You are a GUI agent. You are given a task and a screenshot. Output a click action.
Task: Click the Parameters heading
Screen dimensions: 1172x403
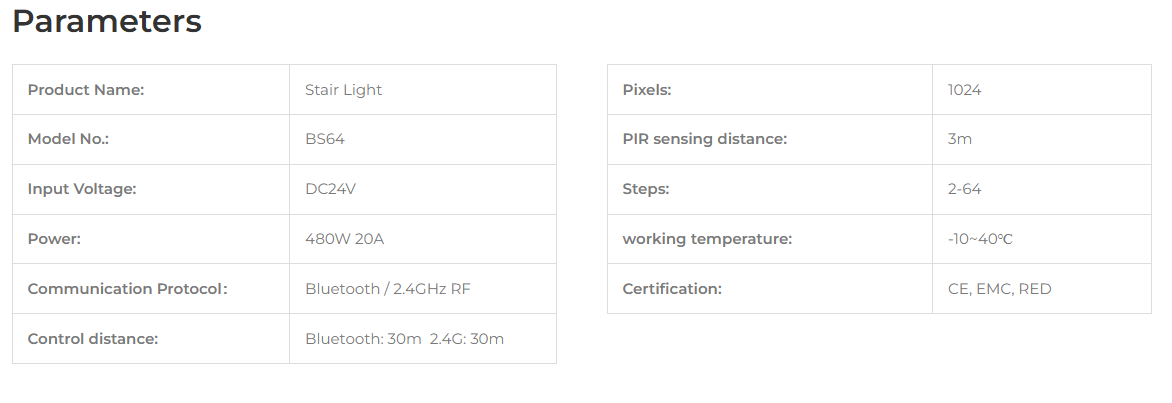click(x=107, y=22)
